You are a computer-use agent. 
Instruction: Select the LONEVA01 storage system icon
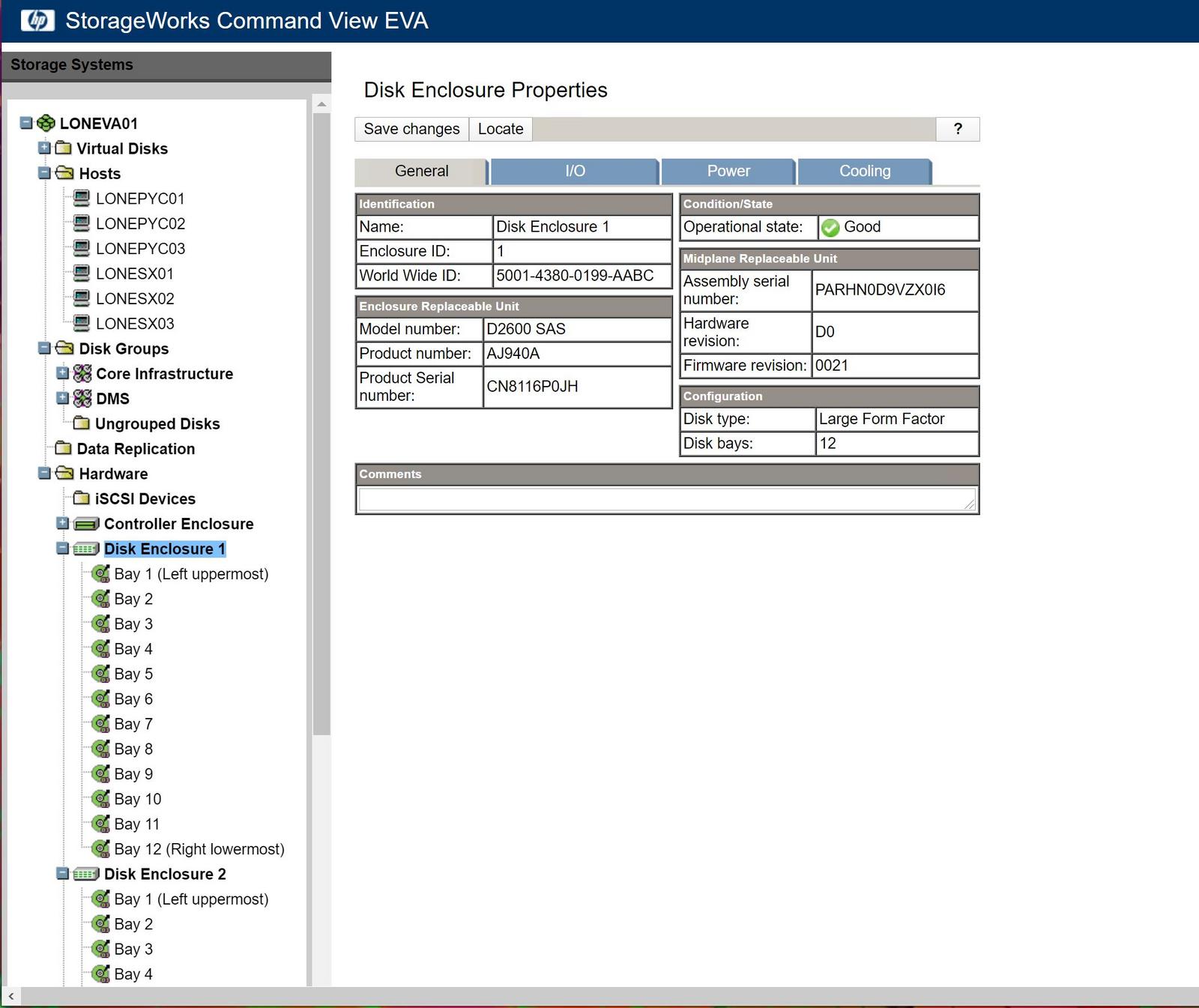pyautogui.click(x=46, y=123)
